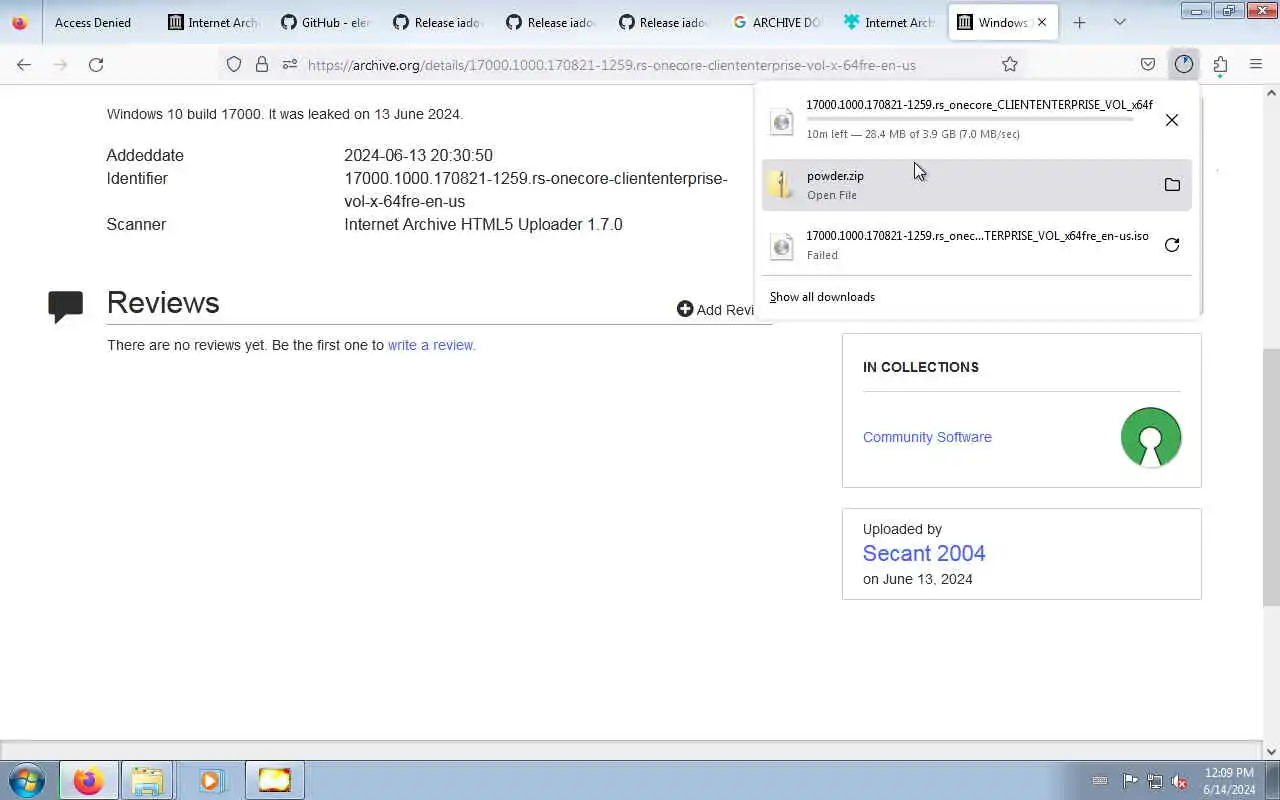Screen dimensions: 1280x800
Task: Click the Addeddate value 2024-06-13 20:30:50
Action: (x=418, y=155)
